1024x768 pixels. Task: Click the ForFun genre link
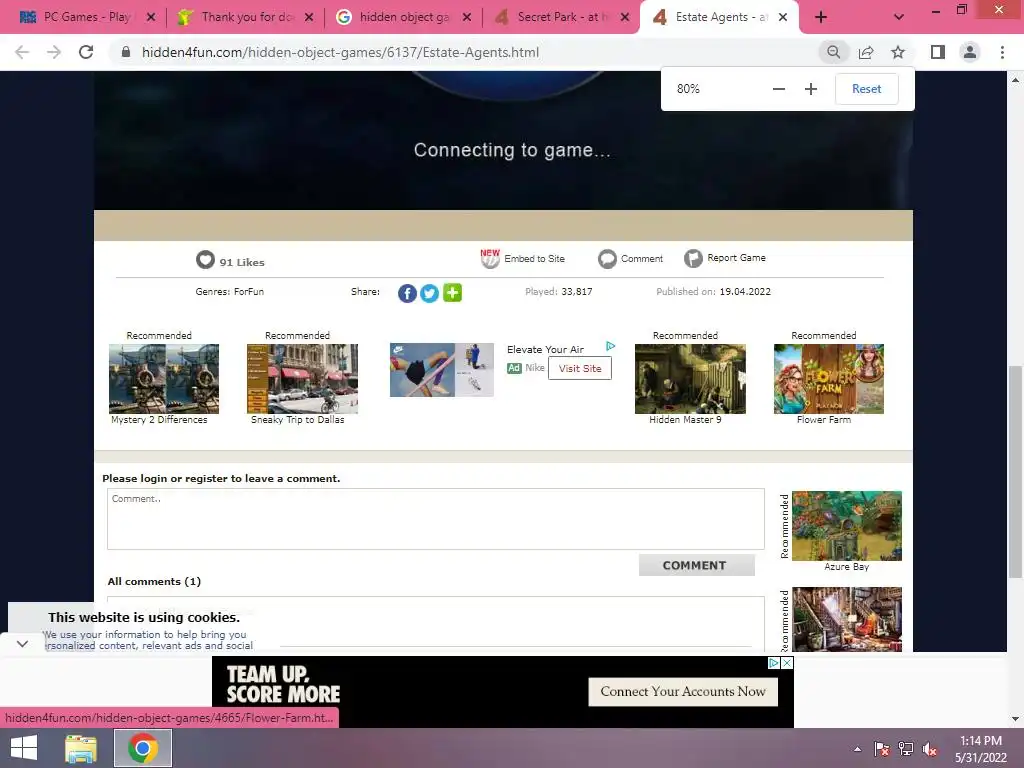[x=249, y=291]
